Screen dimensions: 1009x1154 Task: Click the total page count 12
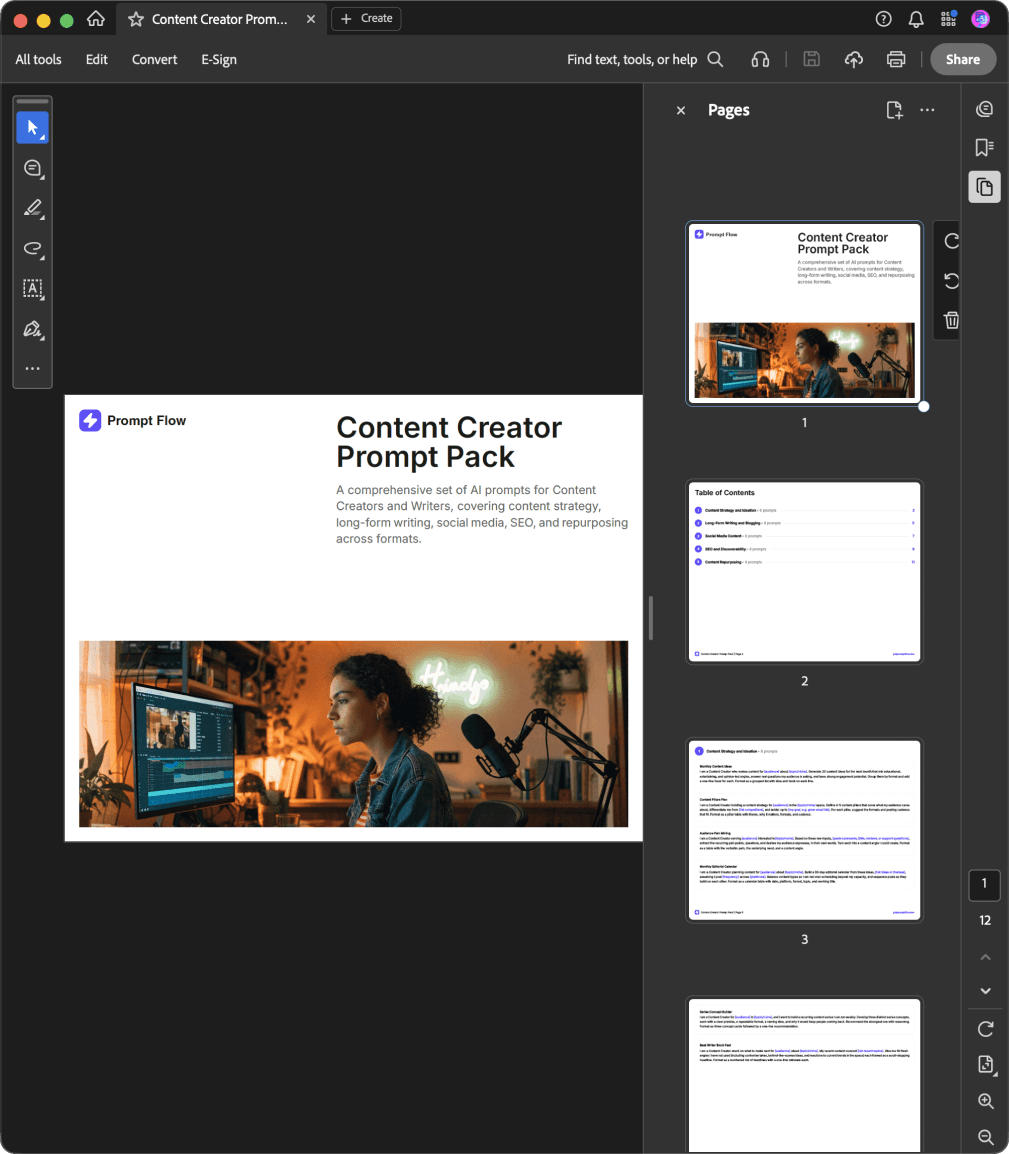point(985,920)
